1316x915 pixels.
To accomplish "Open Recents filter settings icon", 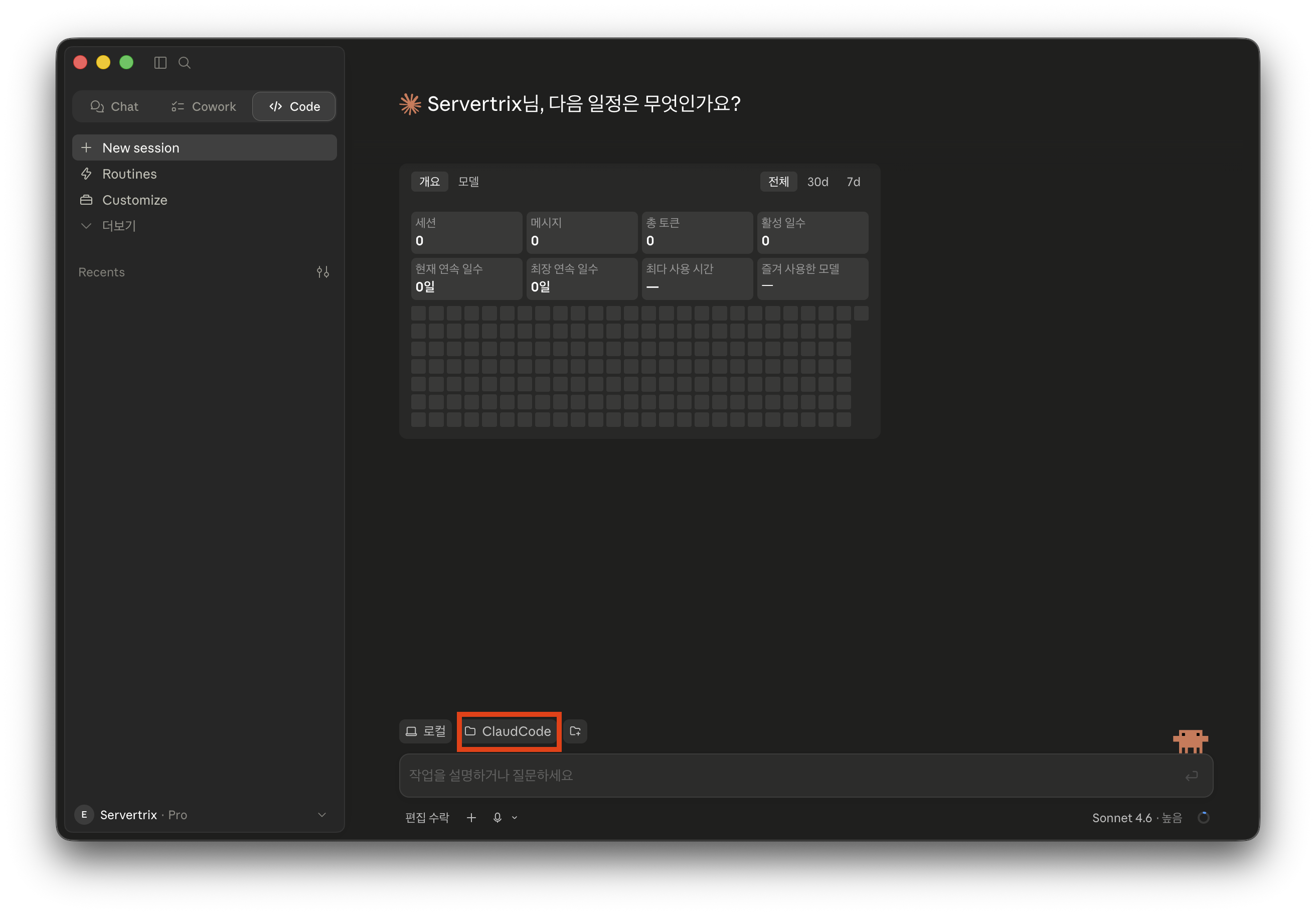I will click(322, 272).
